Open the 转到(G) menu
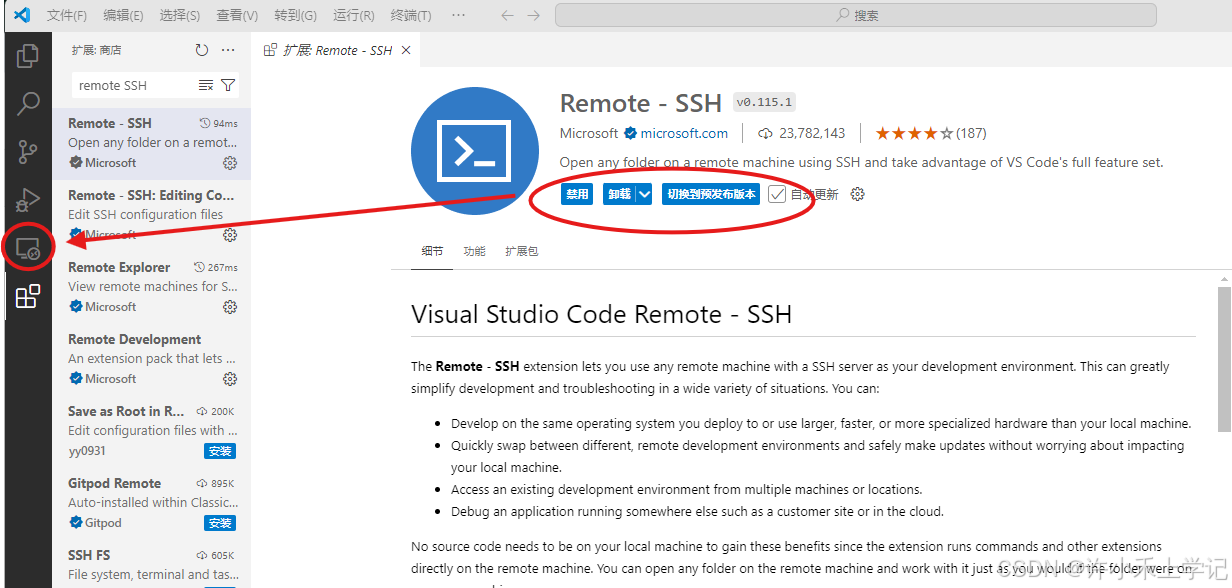The height and width of the screenshot is (588, 1232). pyautogui.click(x=295, y=15)
